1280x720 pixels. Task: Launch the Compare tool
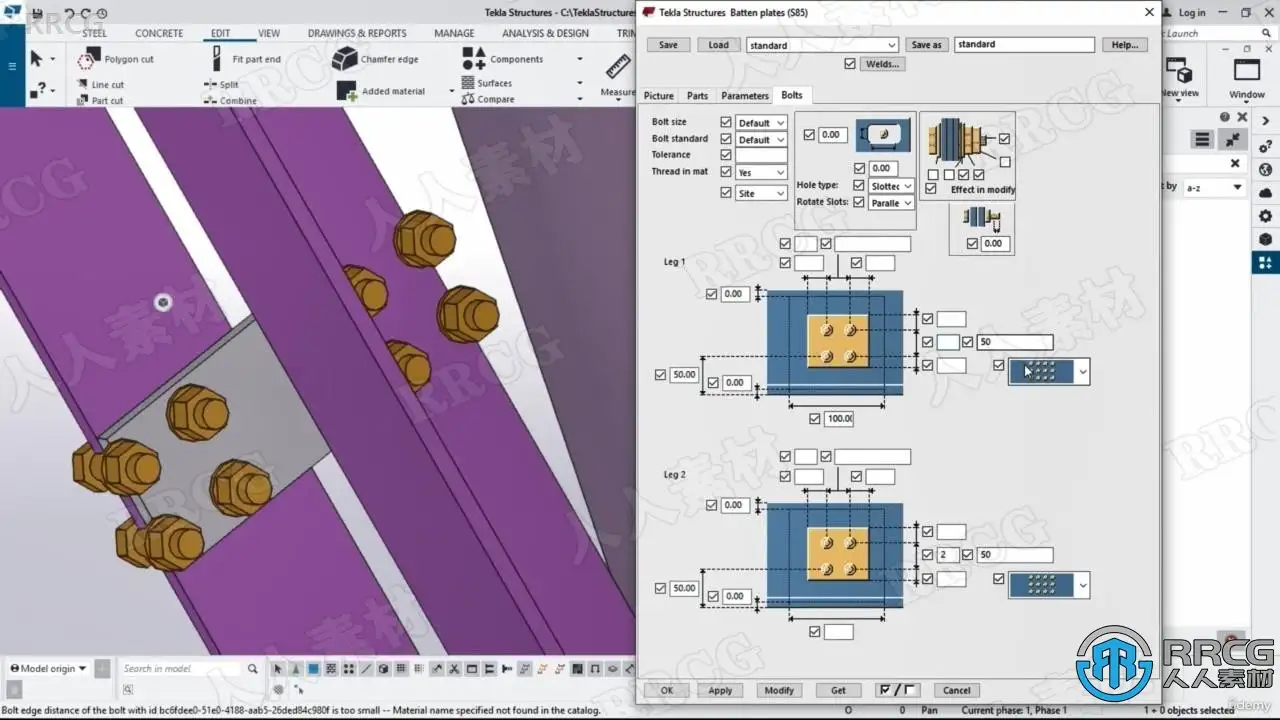click(x=488, y=99)
